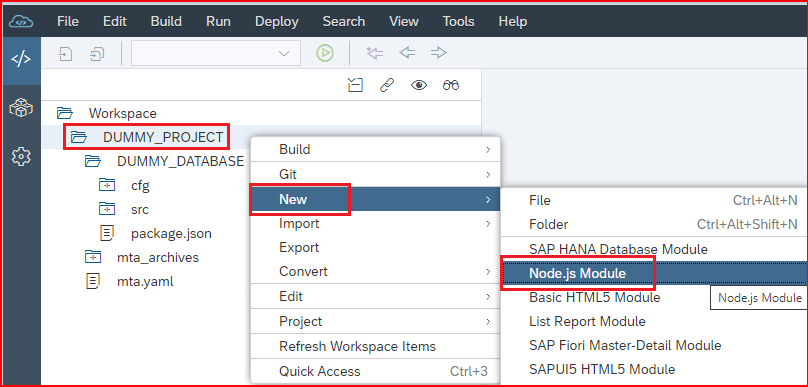Image resolution: width=808 pixels, height=387 pixels.
Task: Click the green Run play icon
Action: (x=325, y=53)
